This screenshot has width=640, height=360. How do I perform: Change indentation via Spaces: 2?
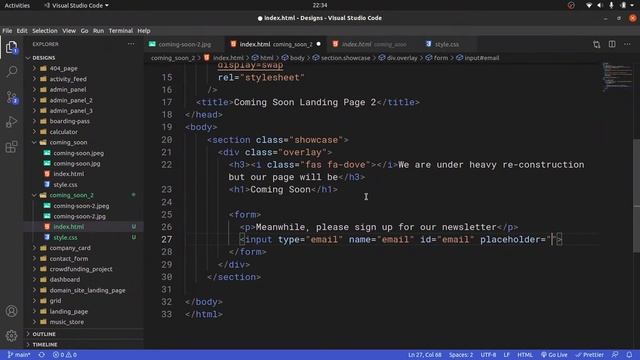(461, 355)
